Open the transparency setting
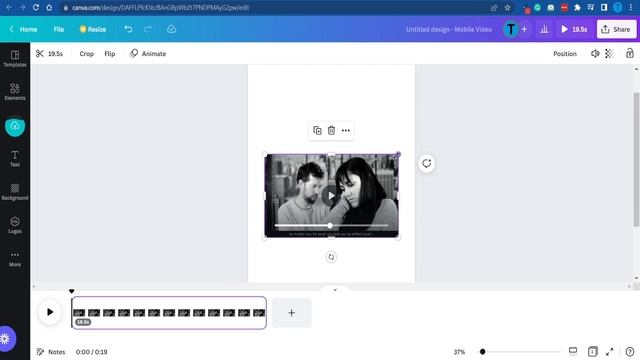The width and height of the screenshot is (640, 360). (x=609, y=53)
